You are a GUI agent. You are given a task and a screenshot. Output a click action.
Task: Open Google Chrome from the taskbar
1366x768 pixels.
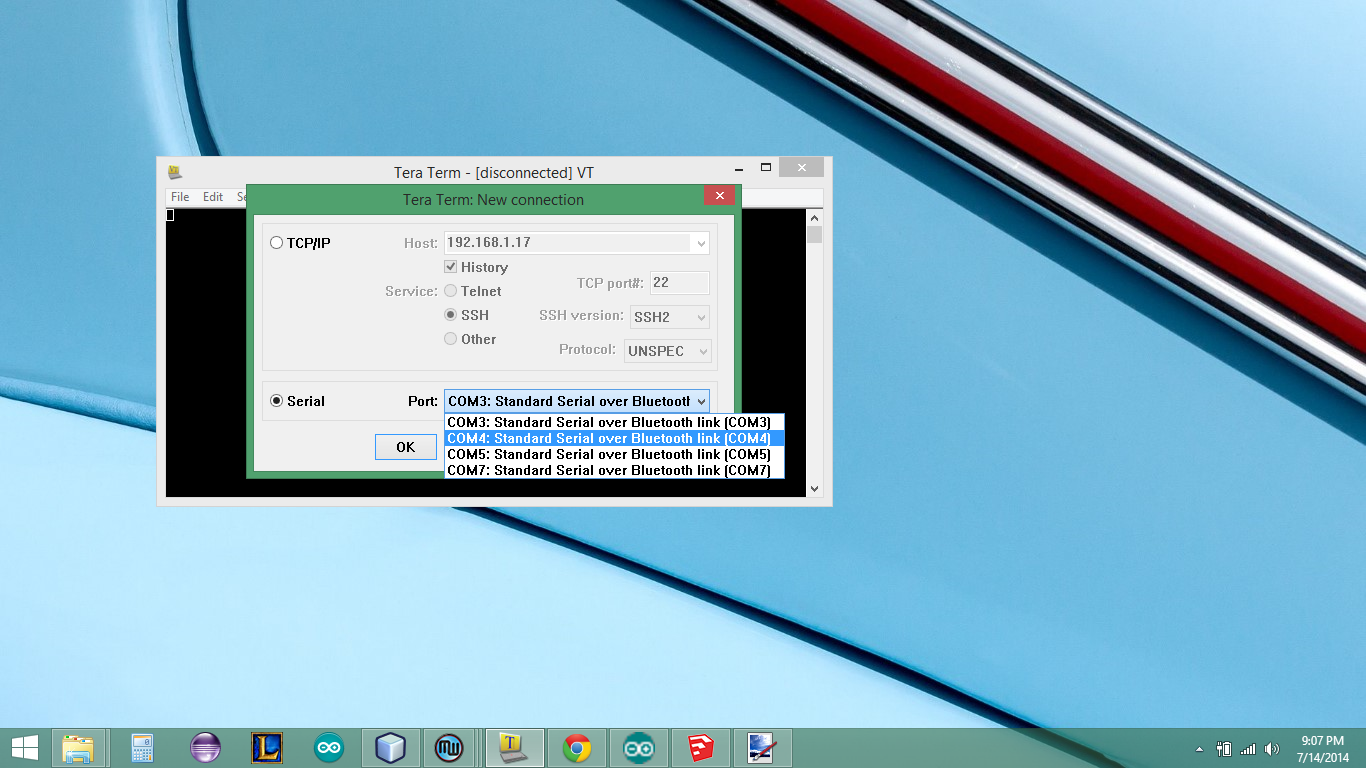(x=577, y=748)
